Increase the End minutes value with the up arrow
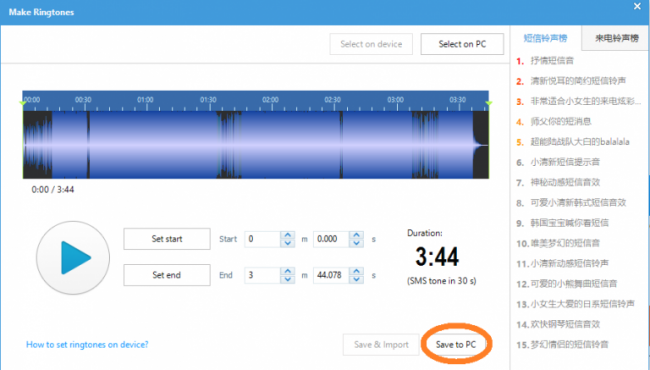Image resolution: width=650 pixels, height=370 pixels. coord(287,271)
